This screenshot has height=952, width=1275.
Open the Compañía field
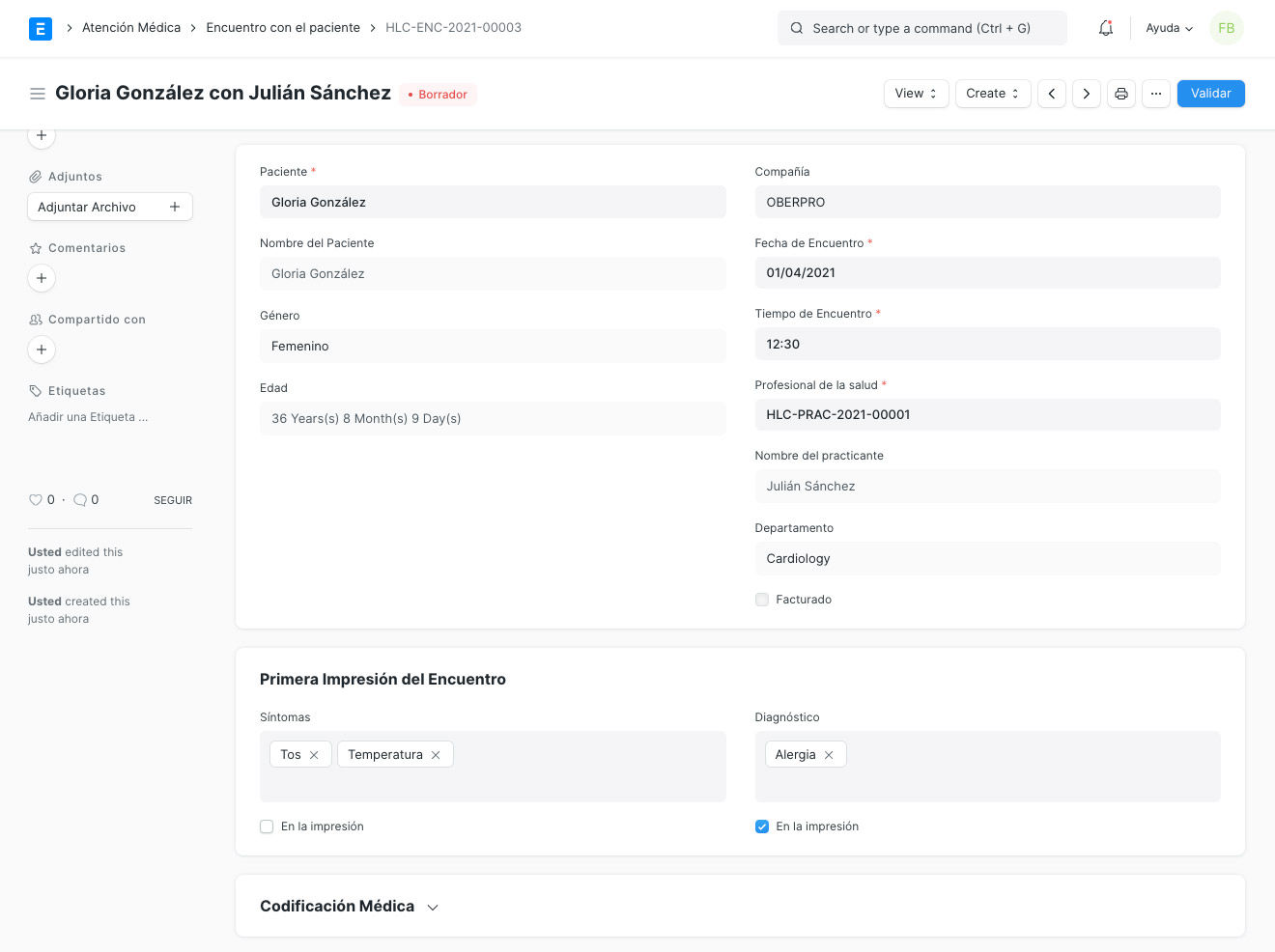pos(987,202)
